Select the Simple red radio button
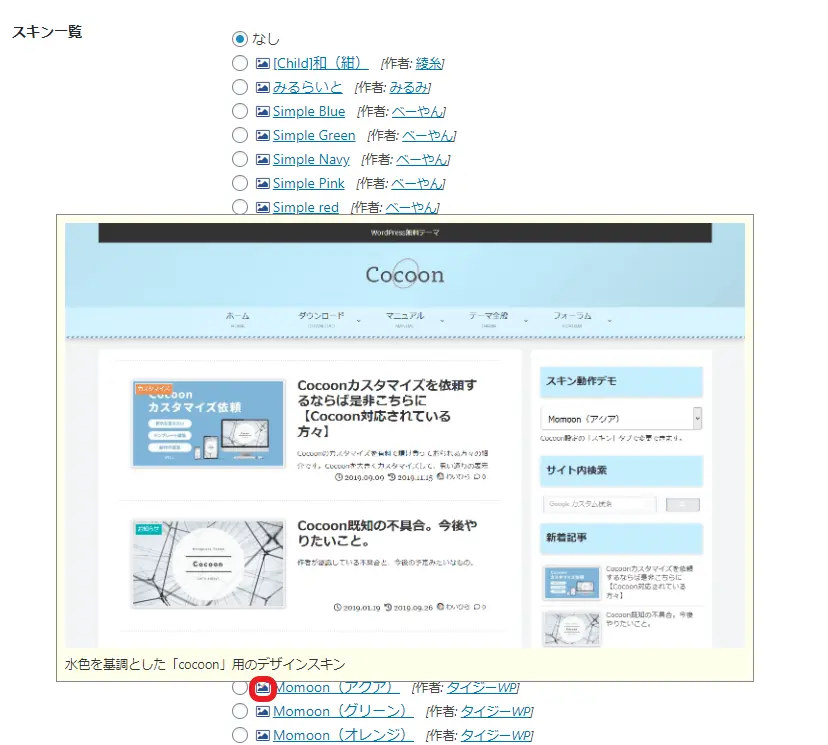The height and width of the screenshot is (745, 828). pyautogui.click(x=240, y=207)
